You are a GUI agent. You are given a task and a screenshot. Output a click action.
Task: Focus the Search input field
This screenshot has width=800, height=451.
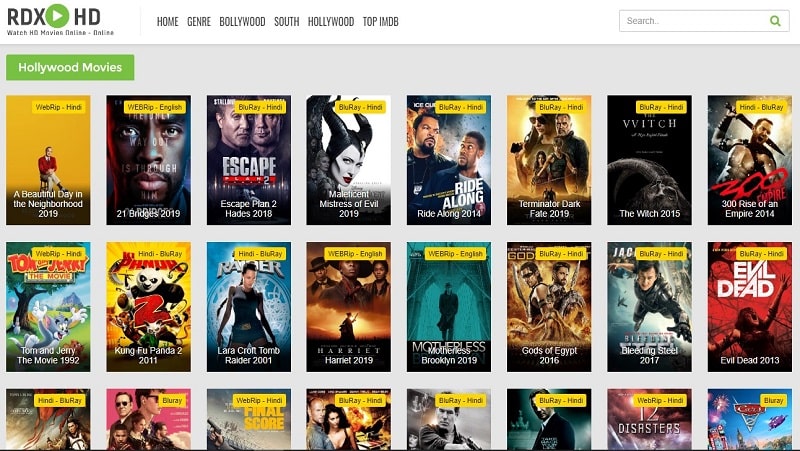coord(704,21)
